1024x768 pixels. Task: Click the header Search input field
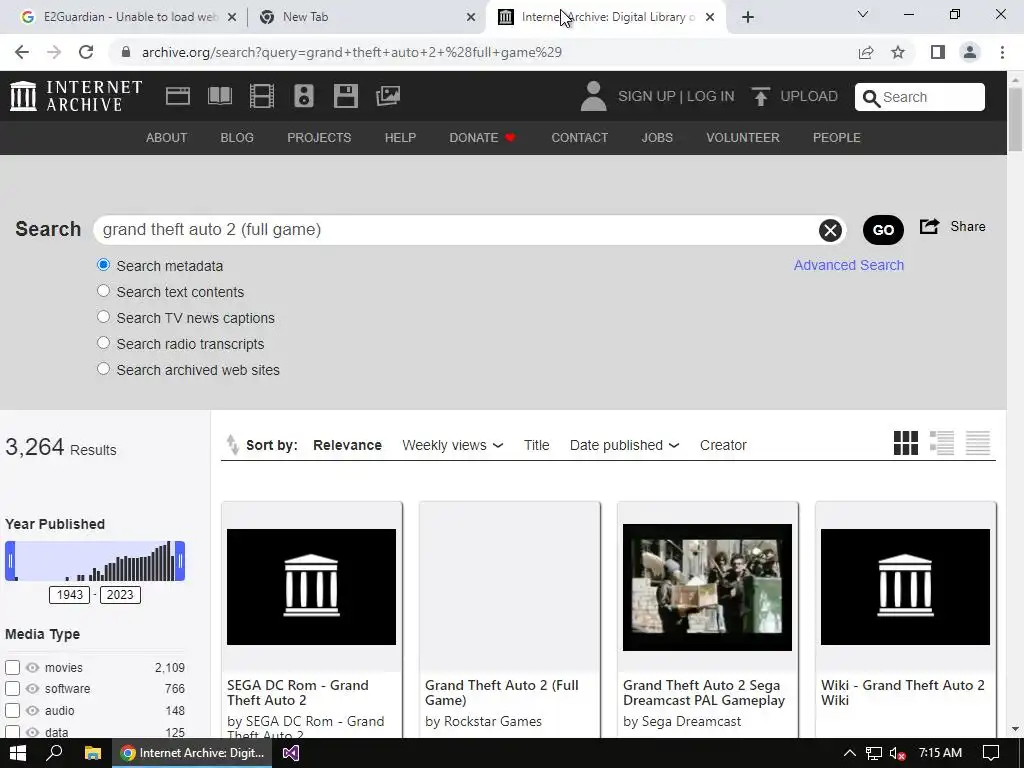click(x=920, y=97)
